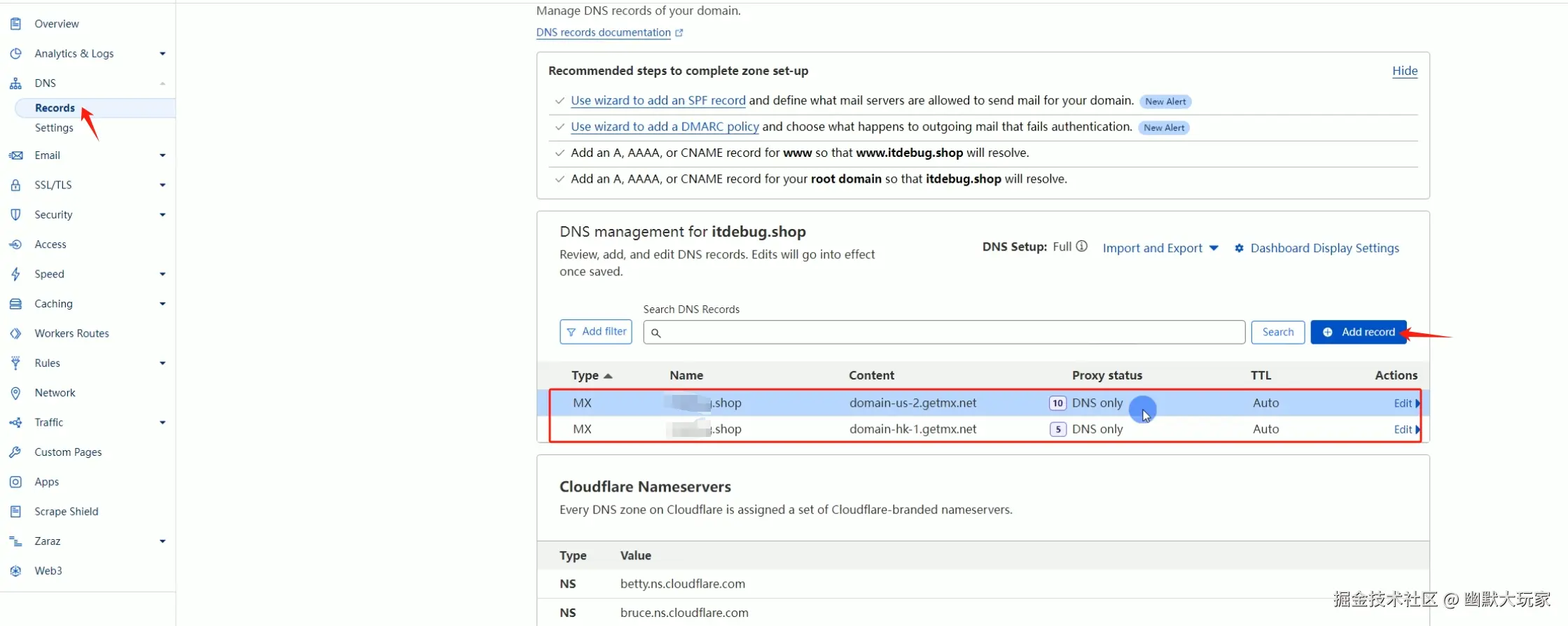1568x626 pixels.
Task: Expand the Traffic menu arrow
Action: point(162,422)
